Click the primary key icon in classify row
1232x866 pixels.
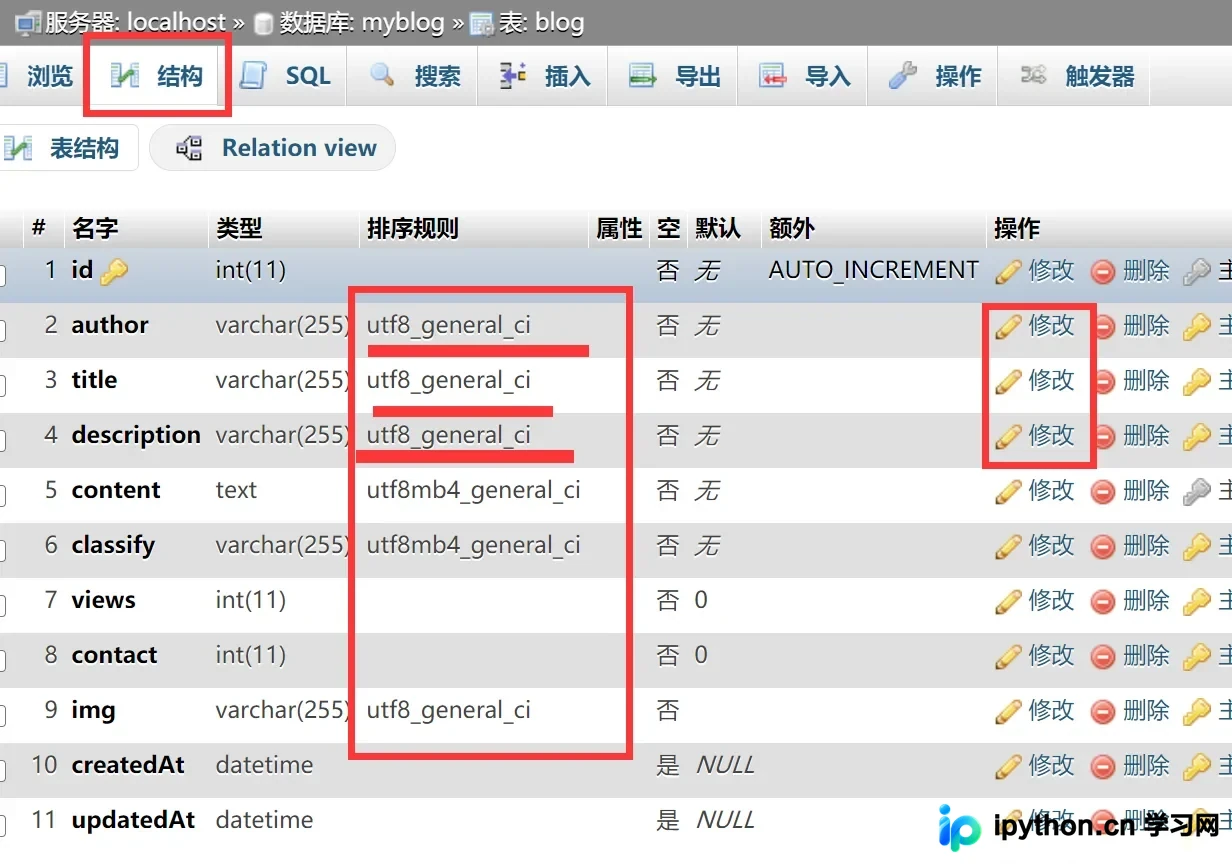point(1197,546)
